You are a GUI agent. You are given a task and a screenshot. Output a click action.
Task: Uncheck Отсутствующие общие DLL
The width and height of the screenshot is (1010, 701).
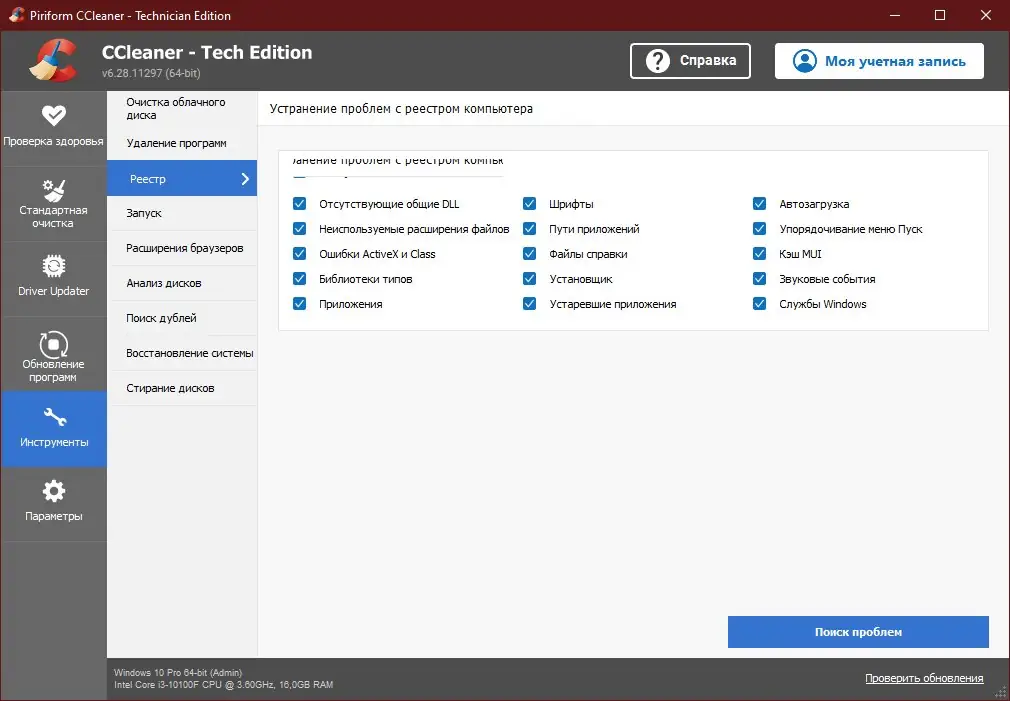[x=299, y=203]
